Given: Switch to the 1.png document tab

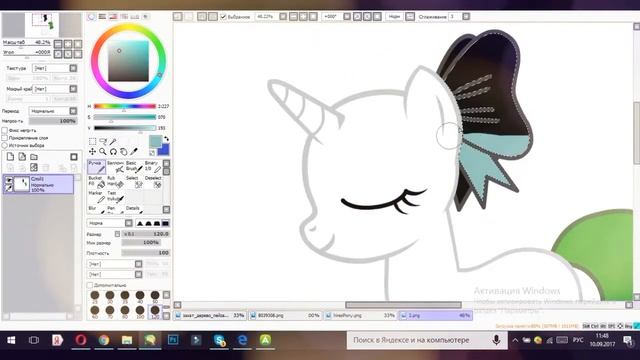Looking at the screenshot, I should point(436,315).
